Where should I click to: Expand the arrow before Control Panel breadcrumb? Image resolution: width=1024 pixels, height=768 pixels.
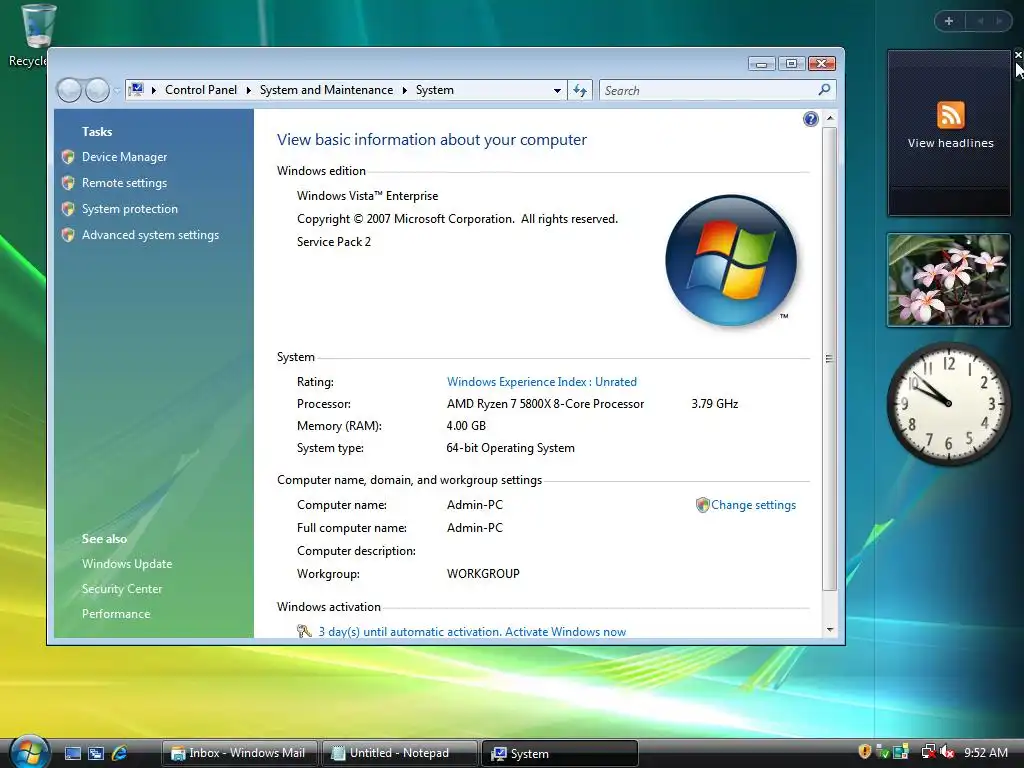[154, 90]
